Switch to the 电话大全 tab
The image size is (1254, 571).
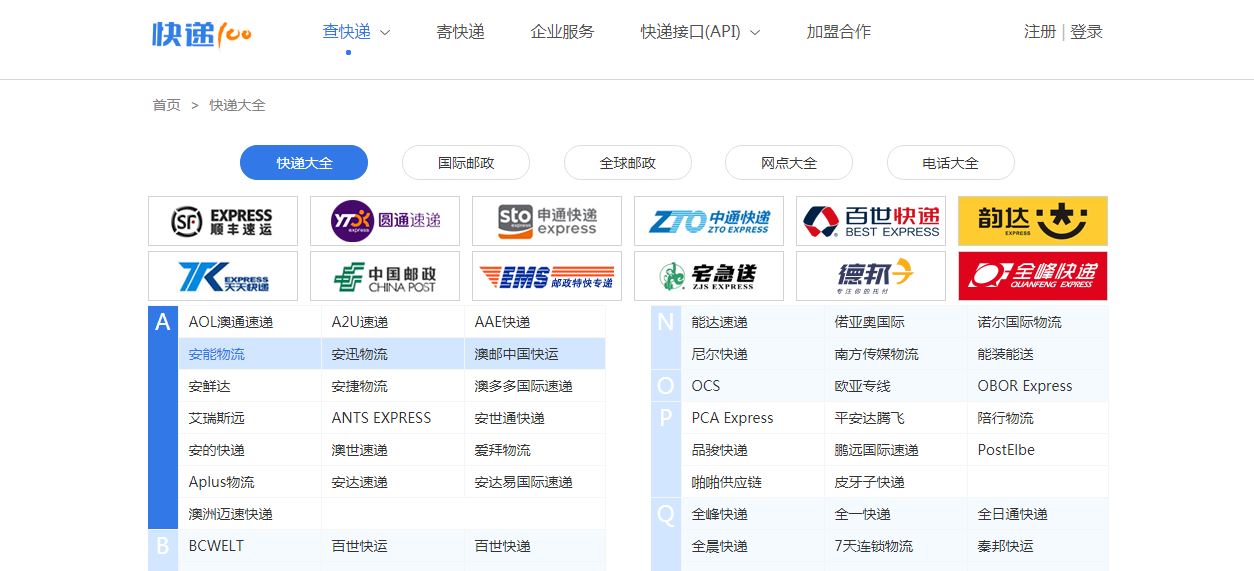point(951,163)
